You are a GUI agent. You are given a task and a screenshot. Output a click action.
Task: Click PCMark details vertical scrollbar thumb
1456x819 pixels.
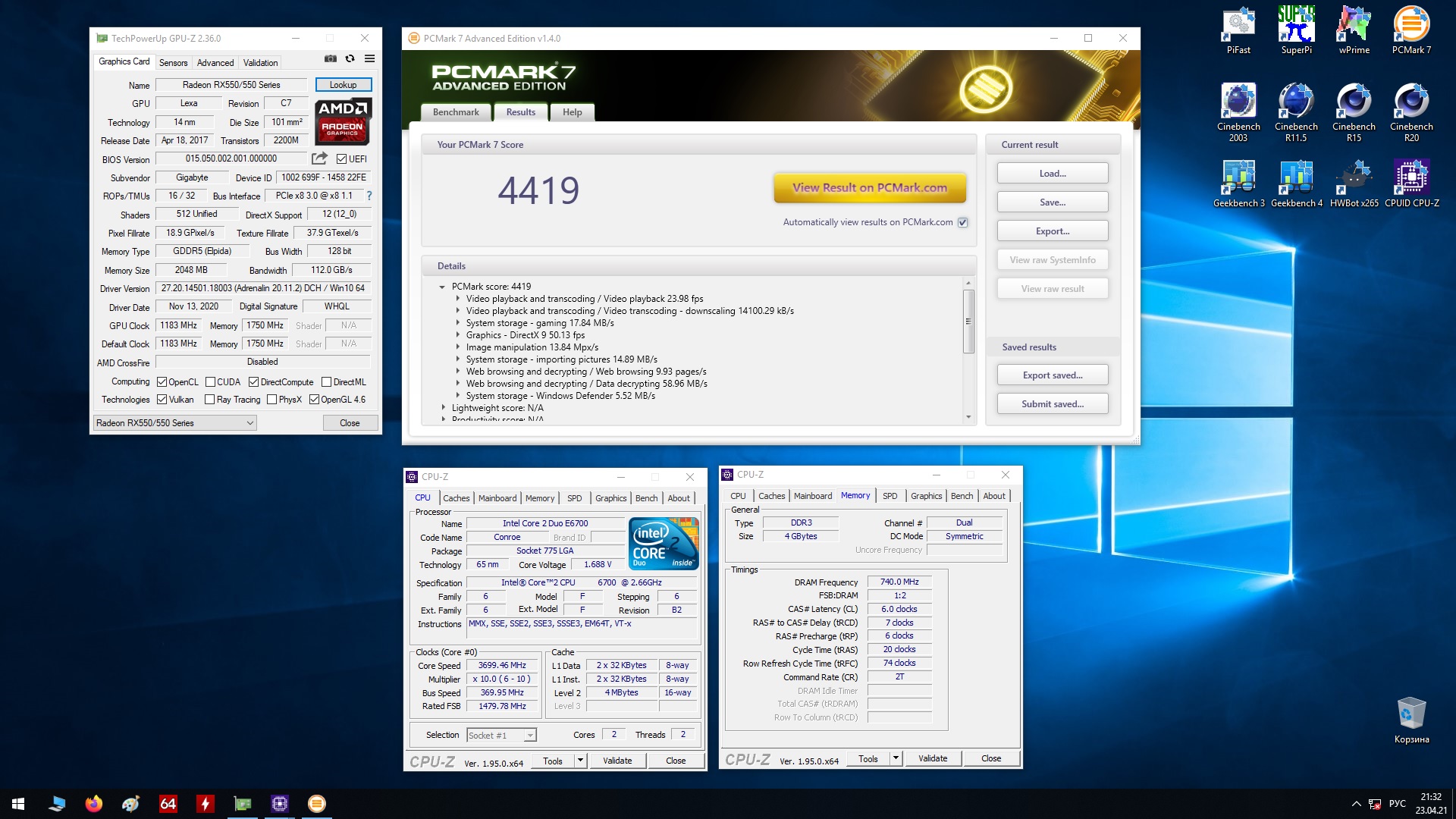968,322
